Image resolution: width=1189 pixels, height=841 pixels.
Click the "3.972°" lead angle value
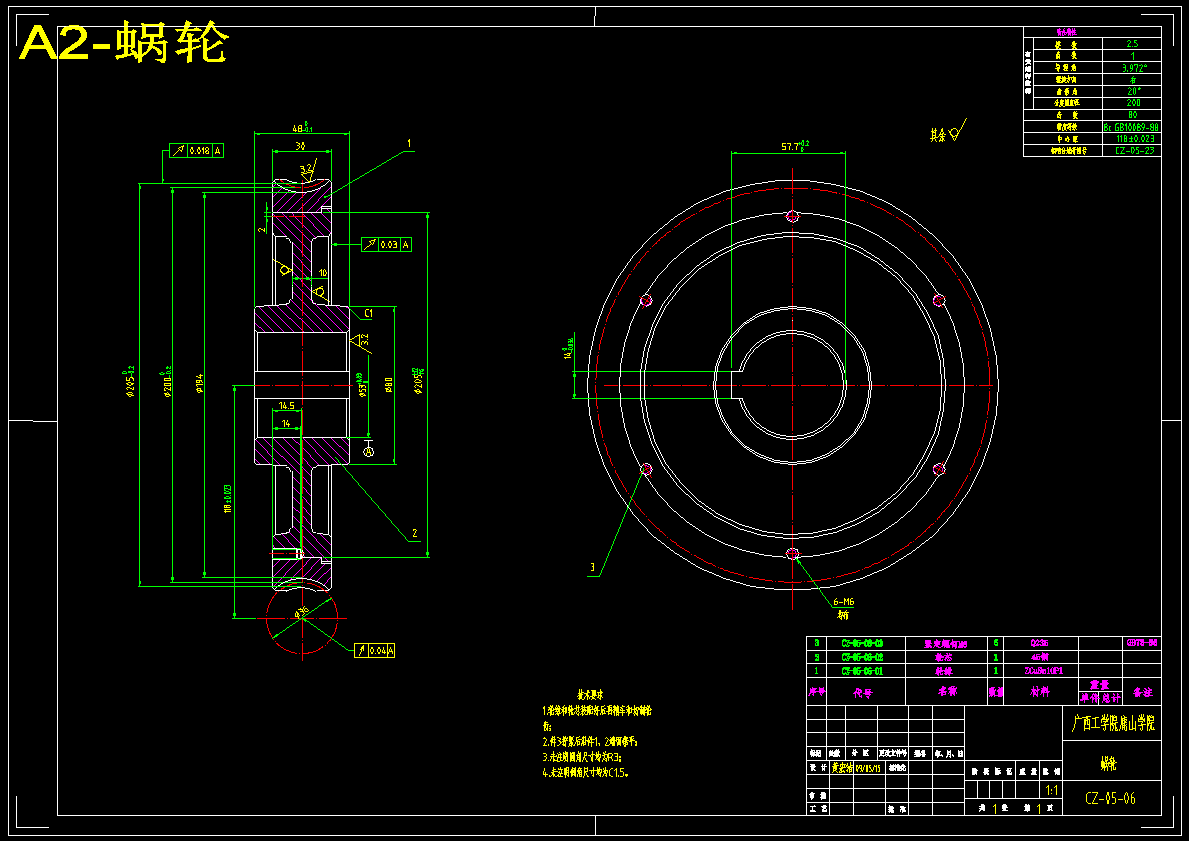pos(1132,67)
